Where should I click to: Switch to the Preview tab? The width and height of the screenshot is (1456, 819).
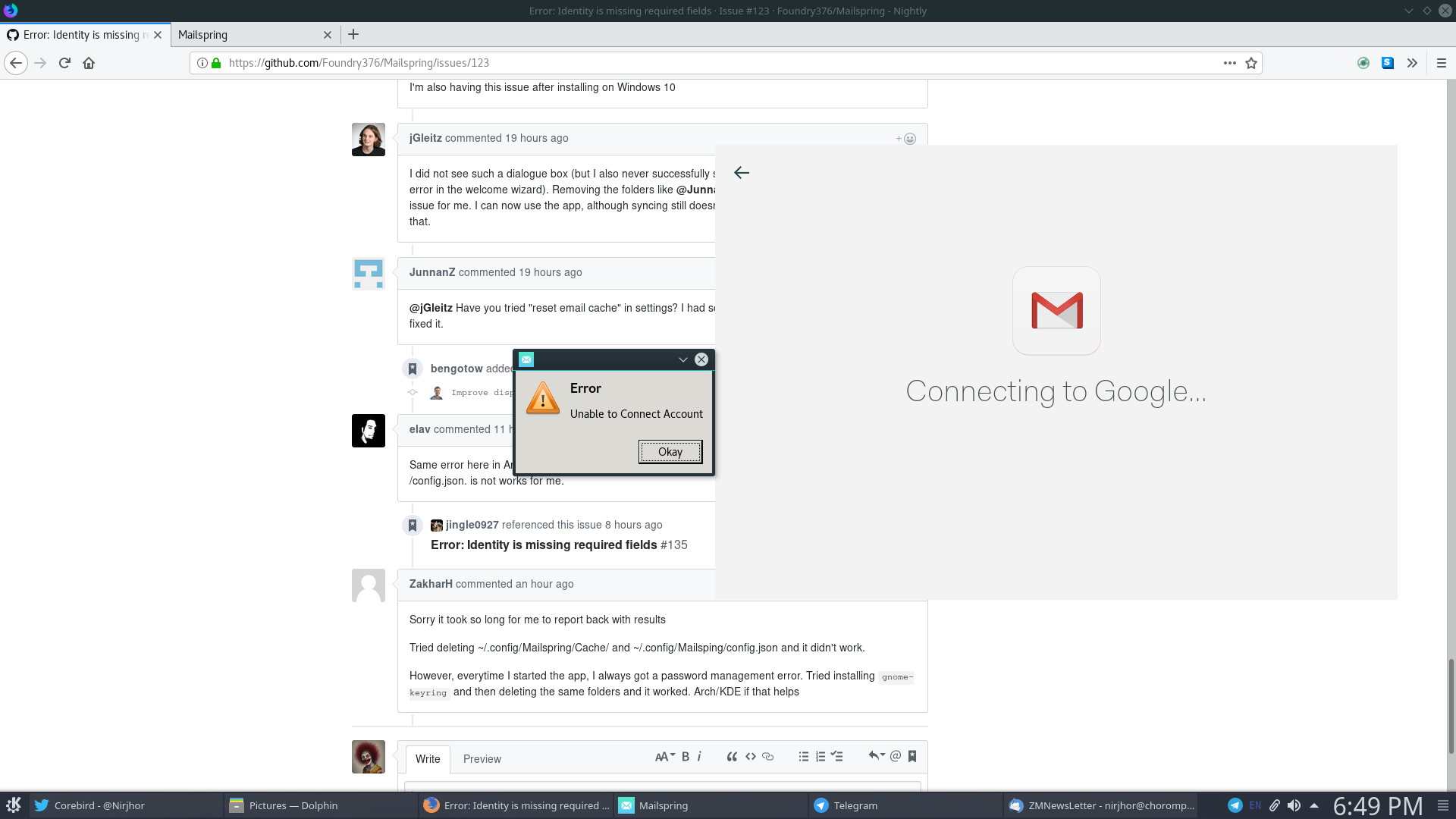coord(482,758)
